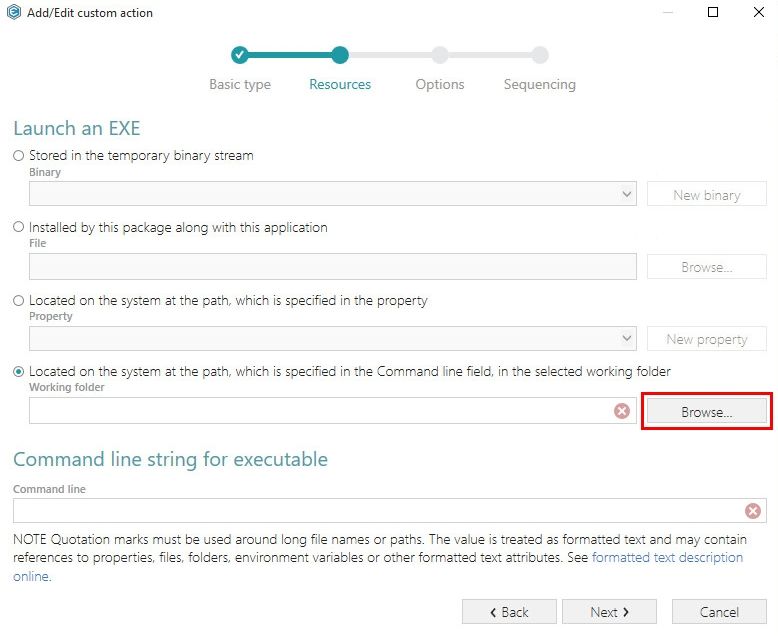Click the 'Launch an EXE' heading
The height and width of the screenshot is (636, 778).
(x=77, y=128)
